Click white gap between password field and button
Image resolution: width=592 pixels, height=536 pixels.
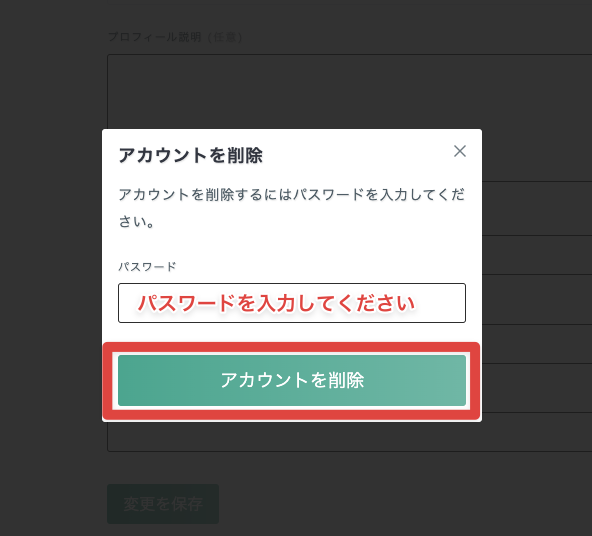pos(292,332)
